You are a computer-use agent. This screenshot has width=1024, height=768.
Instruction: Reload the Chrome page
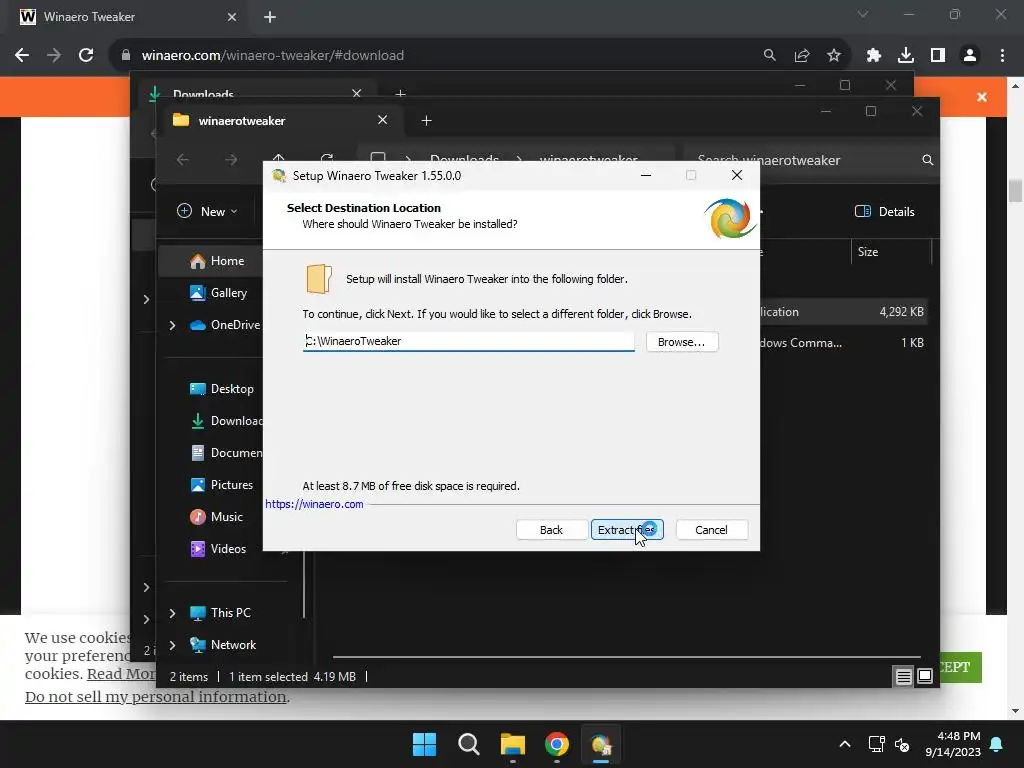point(86,56)
